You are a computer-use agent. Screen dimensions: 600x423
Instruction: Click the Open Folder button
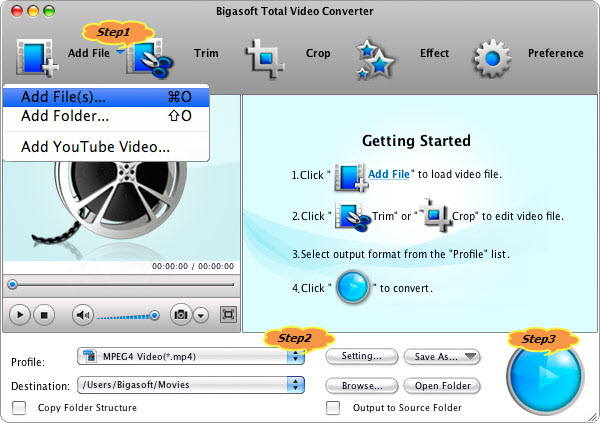(442, 386)
